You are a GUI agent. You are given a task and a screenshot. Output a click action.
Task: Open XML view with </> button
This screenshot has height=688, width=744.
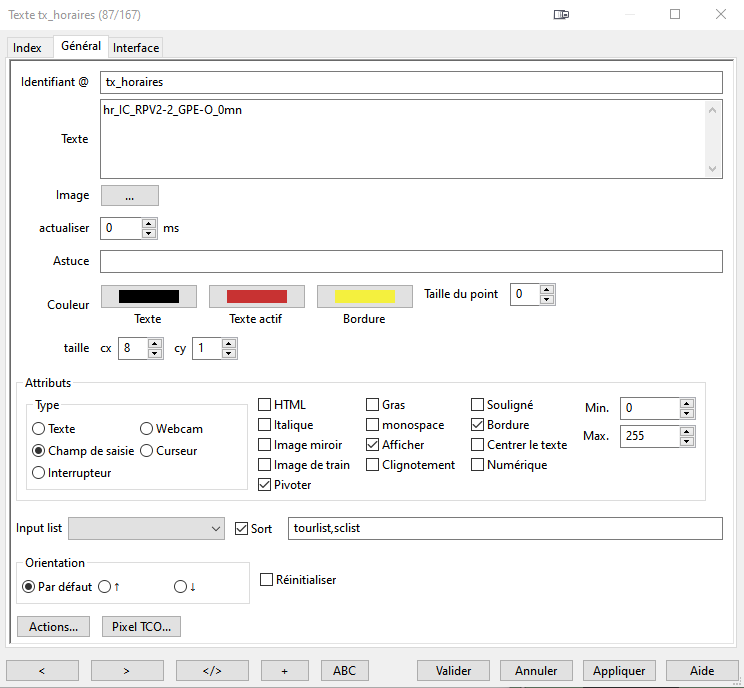pyautogui.click(x=212, y=670)
